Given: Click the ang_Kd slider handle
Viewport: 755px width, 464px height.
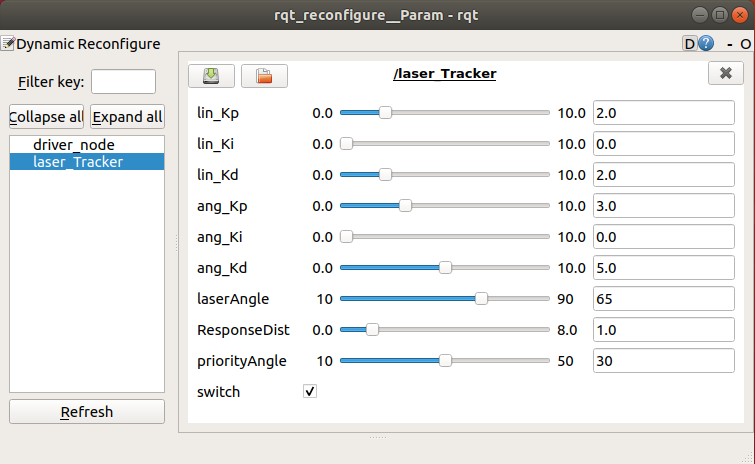Looking at the screenshot, I should 445,268.
